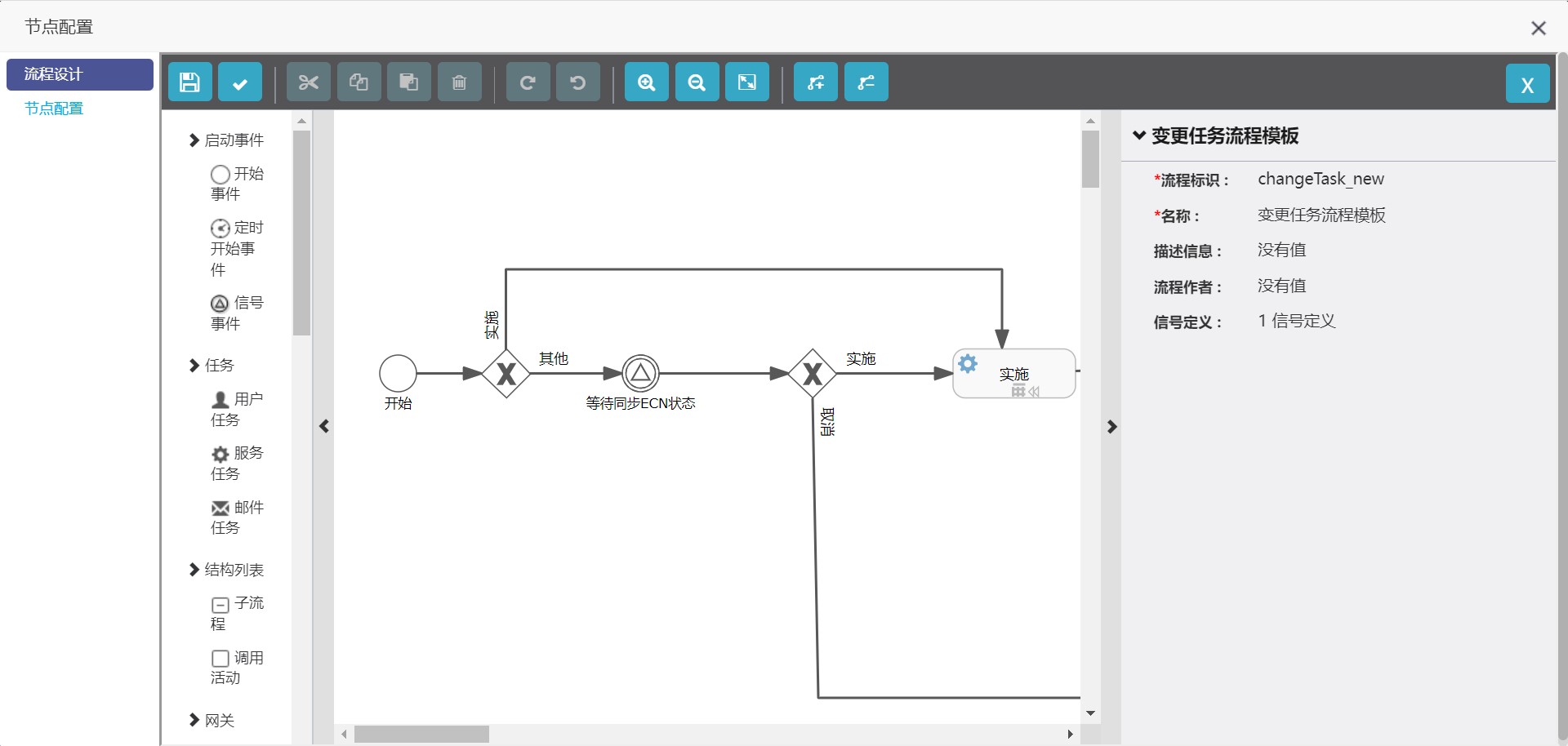Viewport: 1568px width, 746px height.
Task: Click the zoom in magnifier icon
Action: point(646,82)
